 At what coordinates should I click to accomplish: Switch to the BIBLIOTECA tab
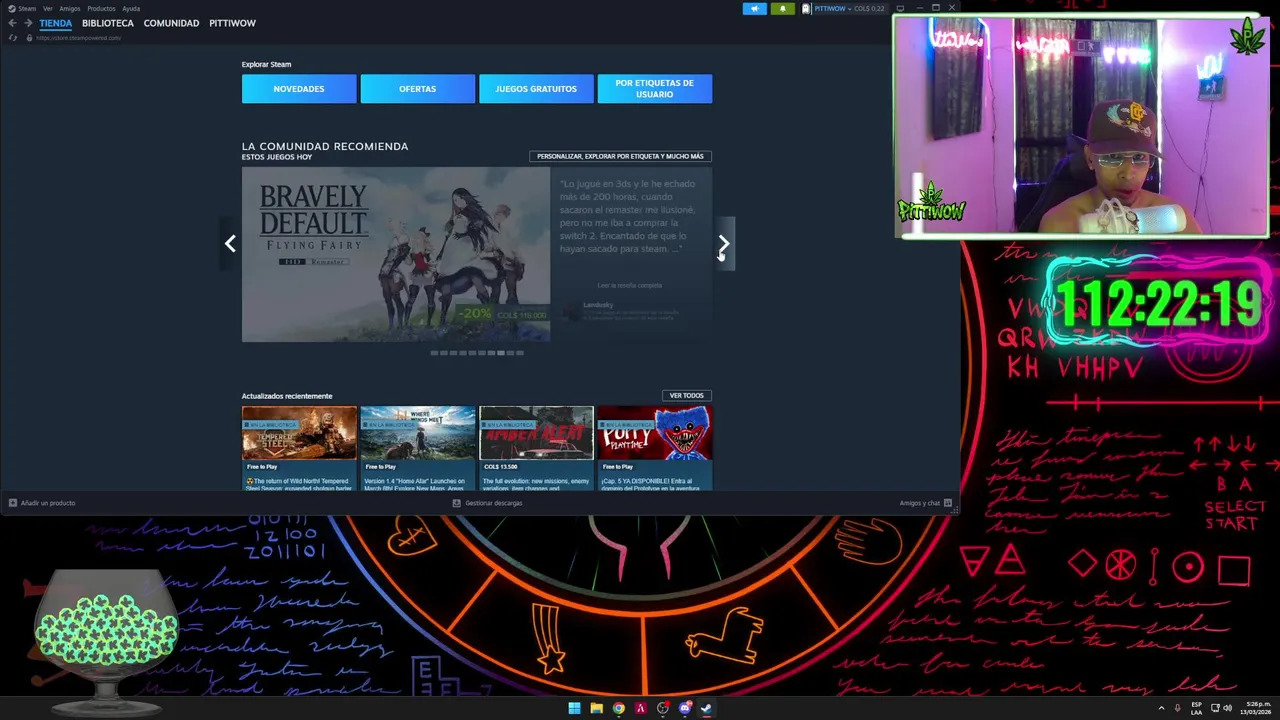pyautogui.click(x=108, y=23)
